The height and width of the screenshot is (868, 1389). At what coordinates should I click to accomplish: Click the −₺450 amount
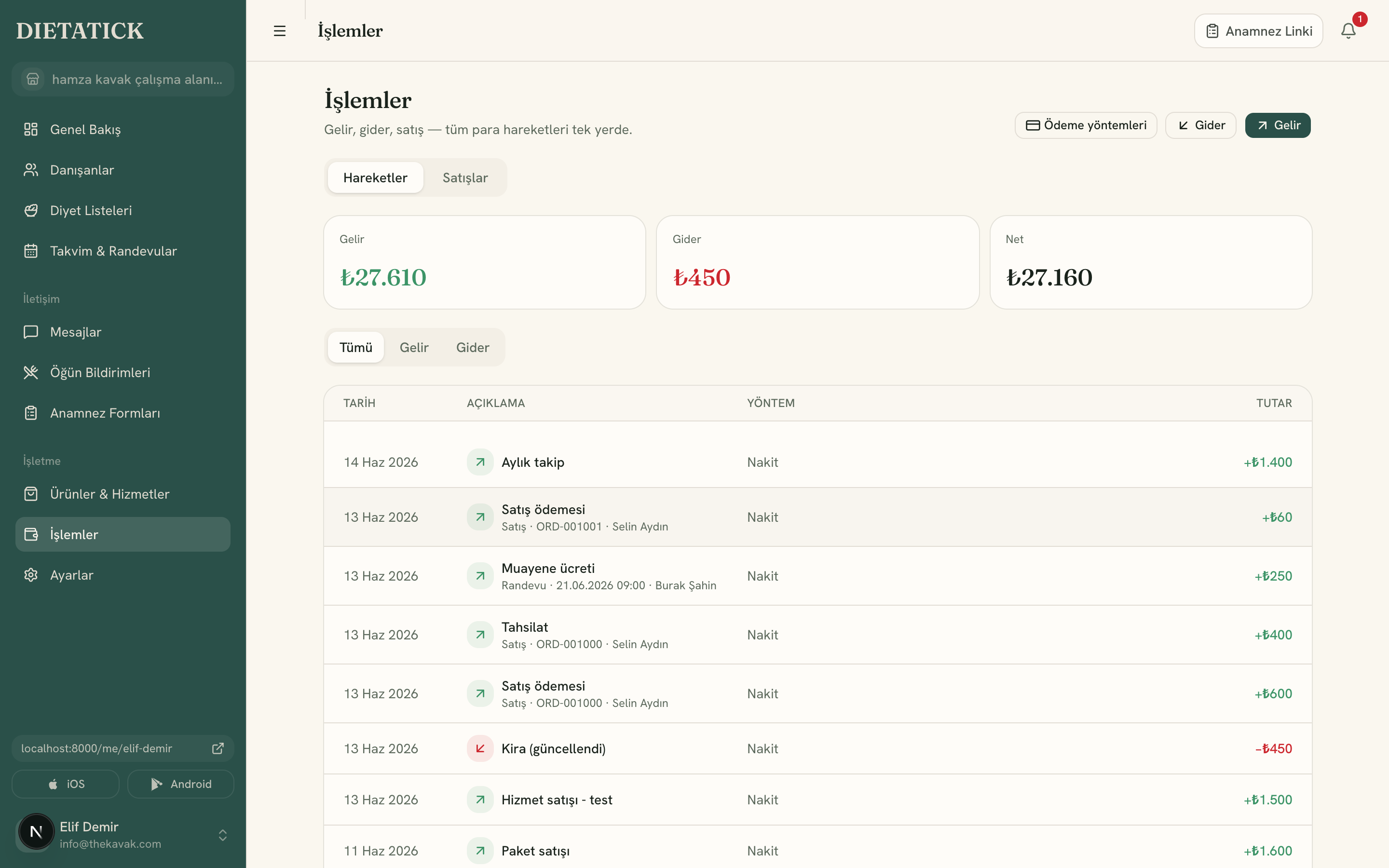[x=1273, y=748]
